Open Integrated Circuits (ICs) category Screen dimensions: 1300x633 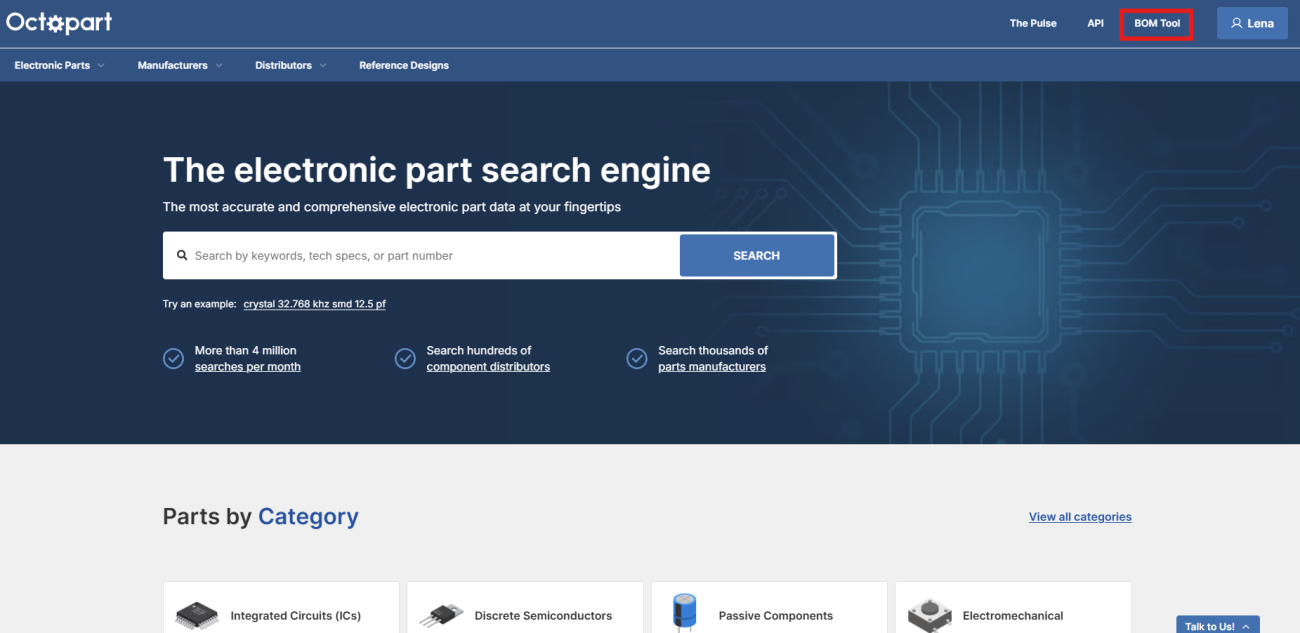click(281, 608)
